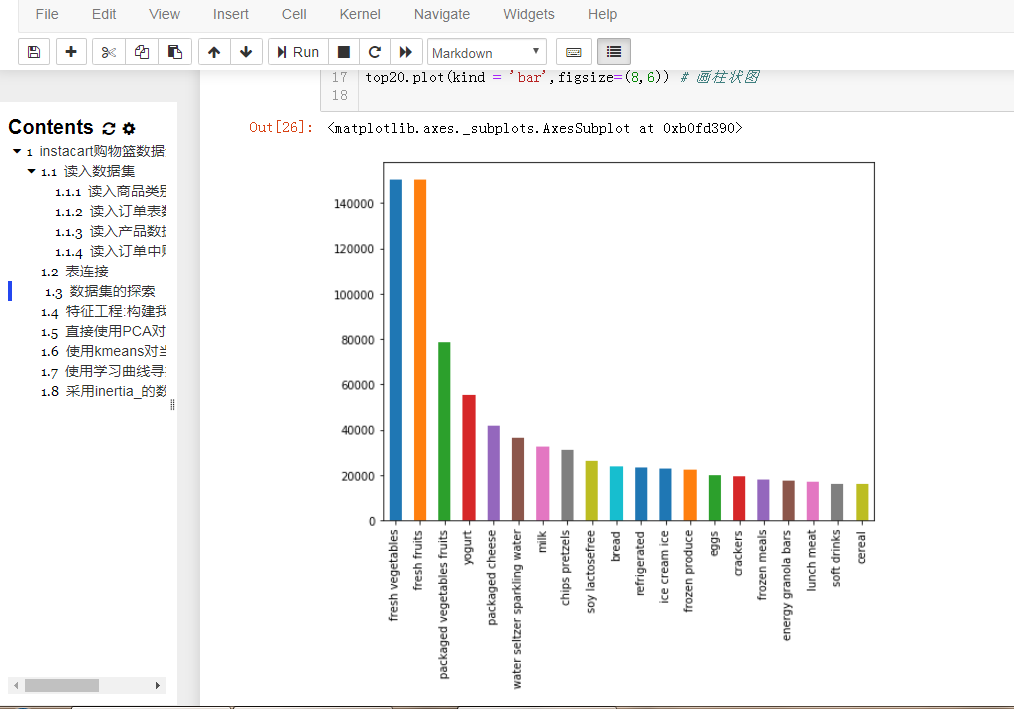Open the command palette keyboard icon

point(574,52)
